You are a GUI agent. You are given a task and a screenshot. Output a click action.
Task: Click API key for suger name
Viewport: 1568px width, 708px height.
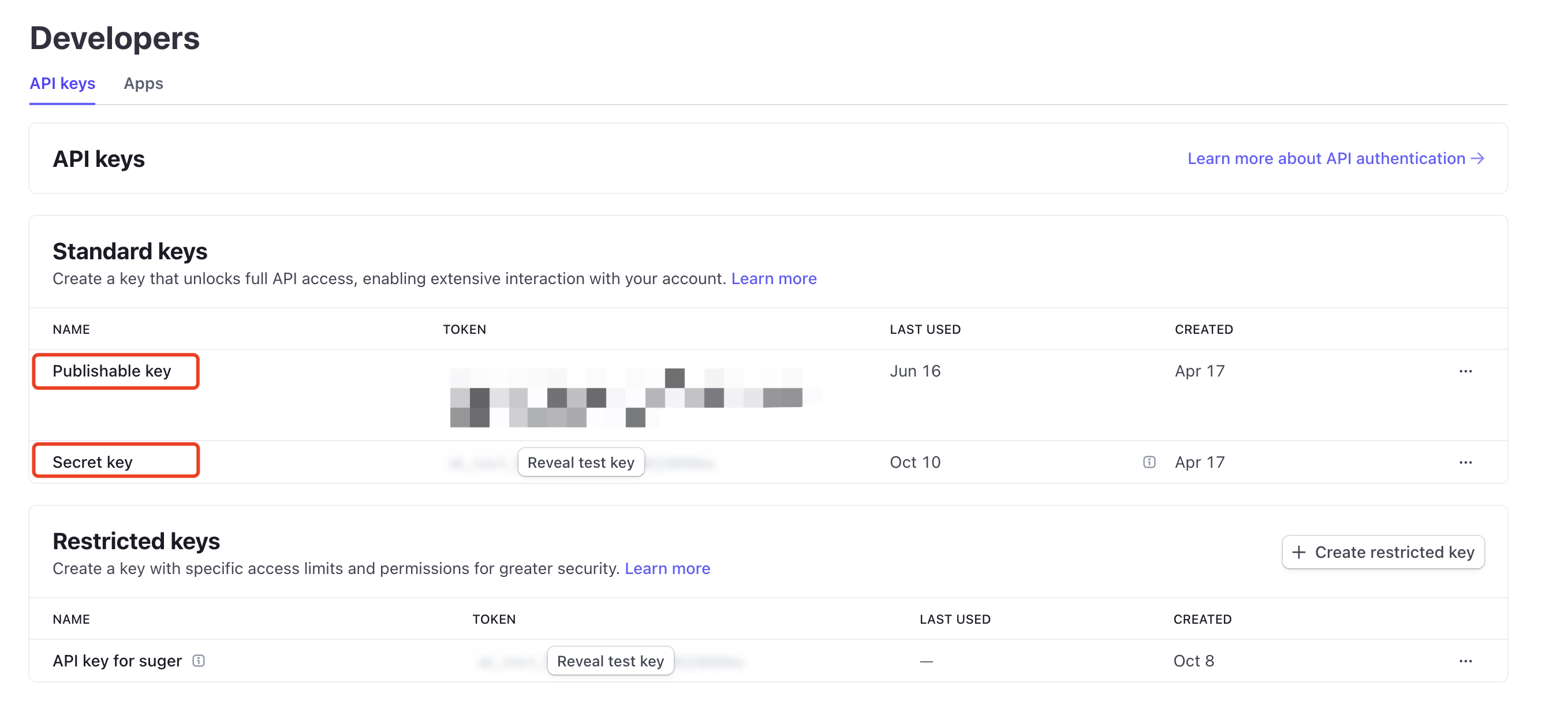[x=117, y=661]
